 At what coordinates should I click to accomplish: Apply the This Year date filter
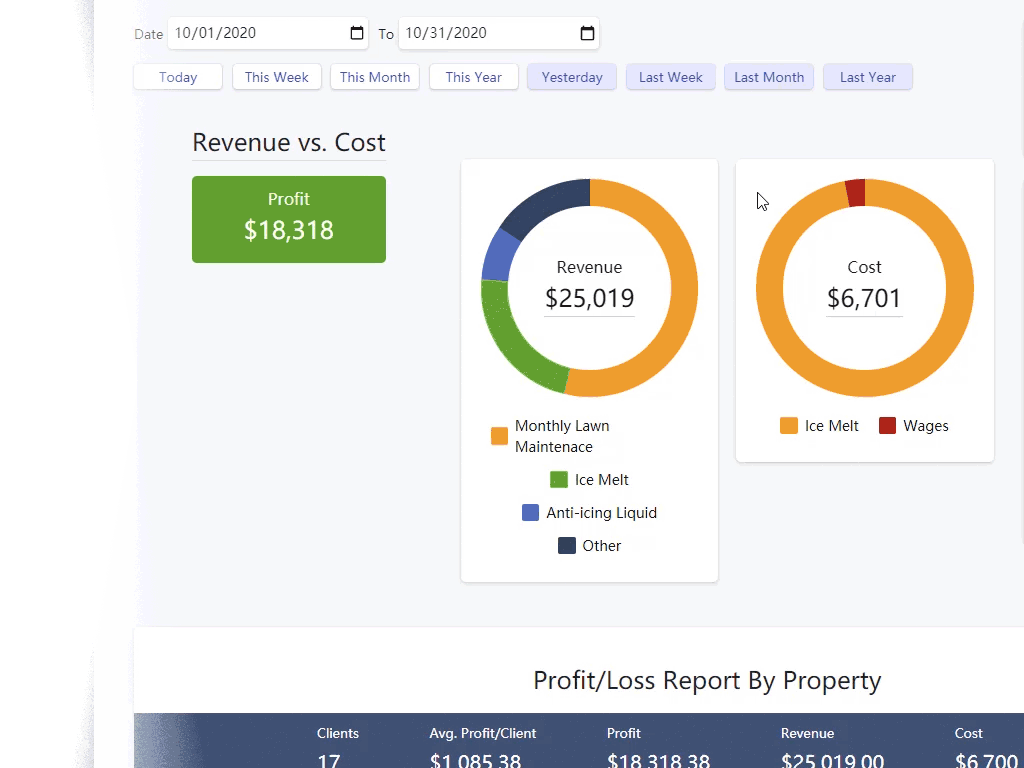474,77
